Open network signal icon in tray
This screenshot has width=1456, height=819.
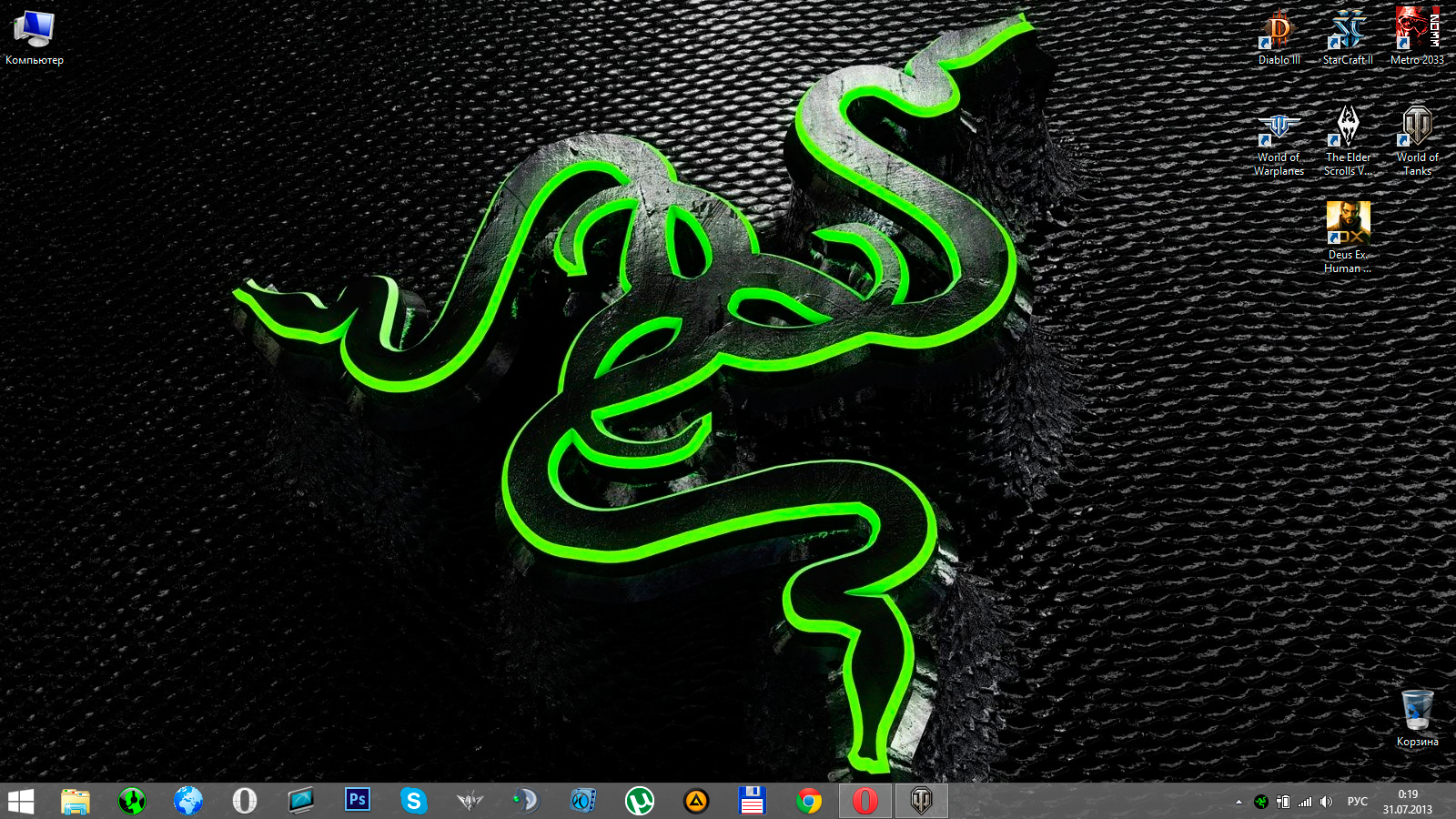[x=1305, y=802]
